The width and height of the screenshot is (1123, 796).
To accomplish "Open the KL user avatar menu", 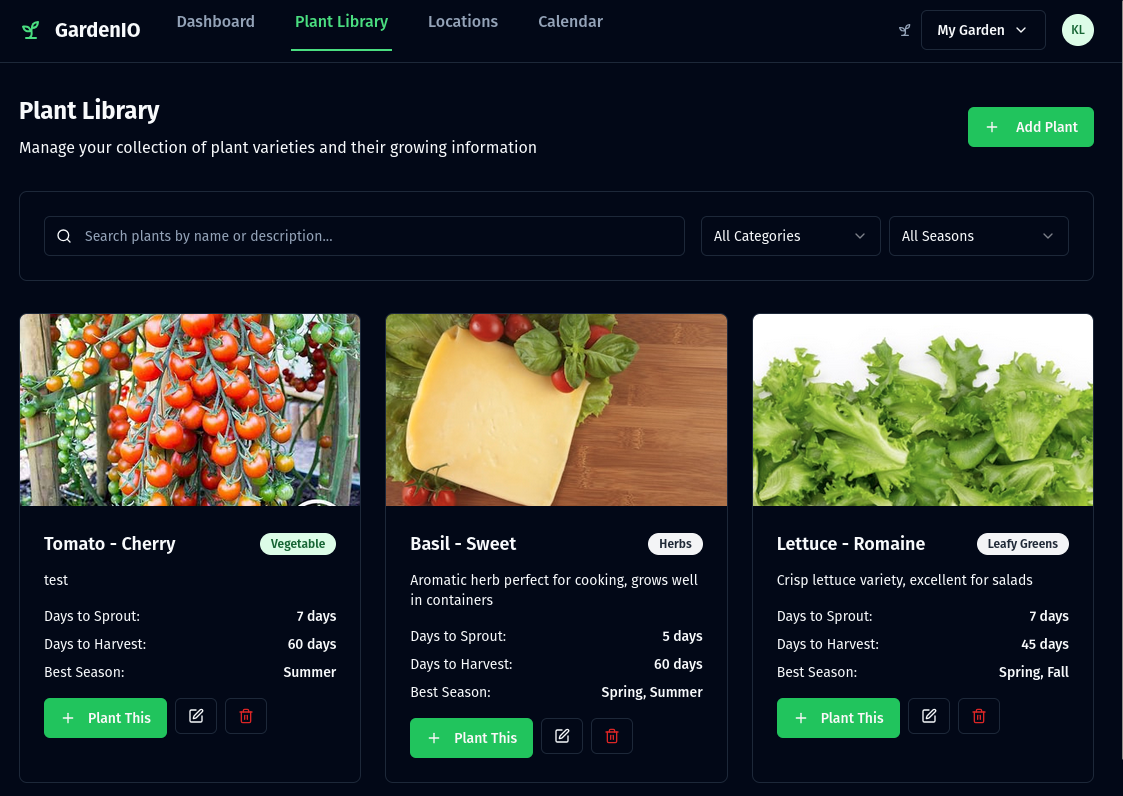I will coord(1078,30).
